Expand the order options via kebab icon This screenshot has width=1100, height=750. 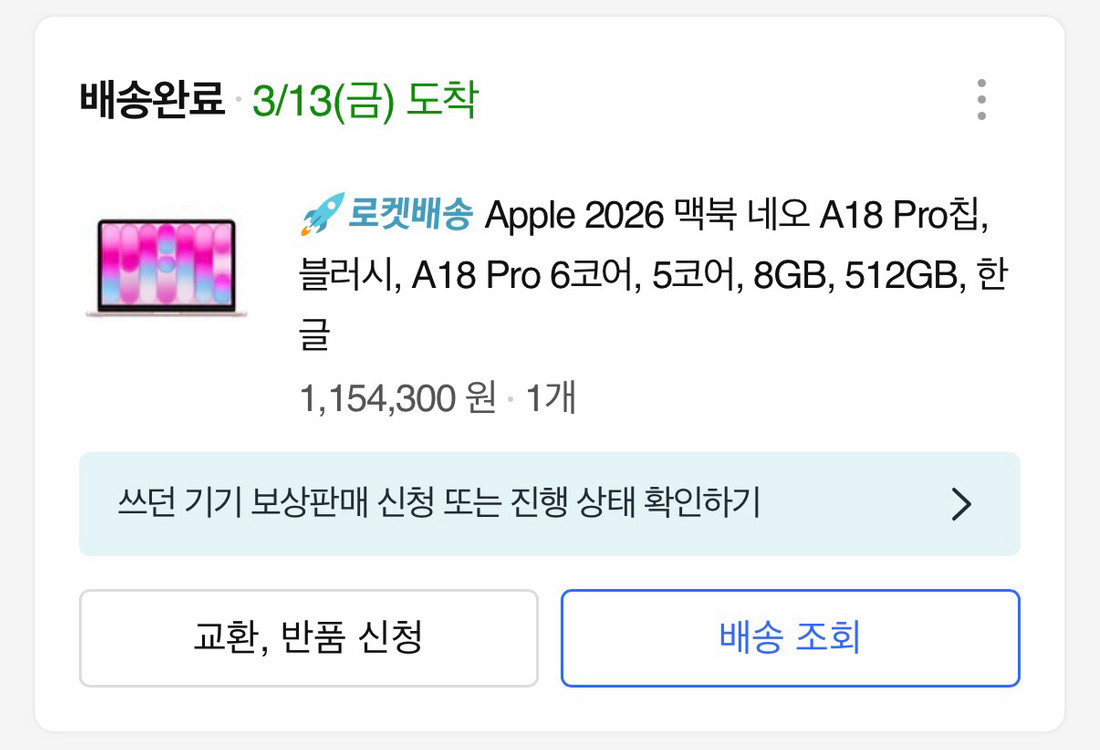point(981,98)
